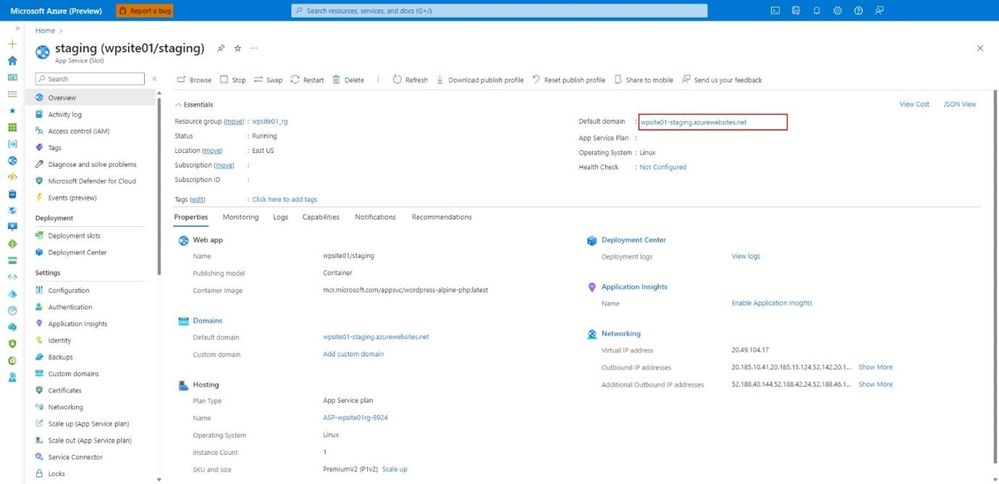The width and height of the screenshot is (999, 484).
Task: Select the Properties tab
Action: pyautogui.click(x=191, y=217)
